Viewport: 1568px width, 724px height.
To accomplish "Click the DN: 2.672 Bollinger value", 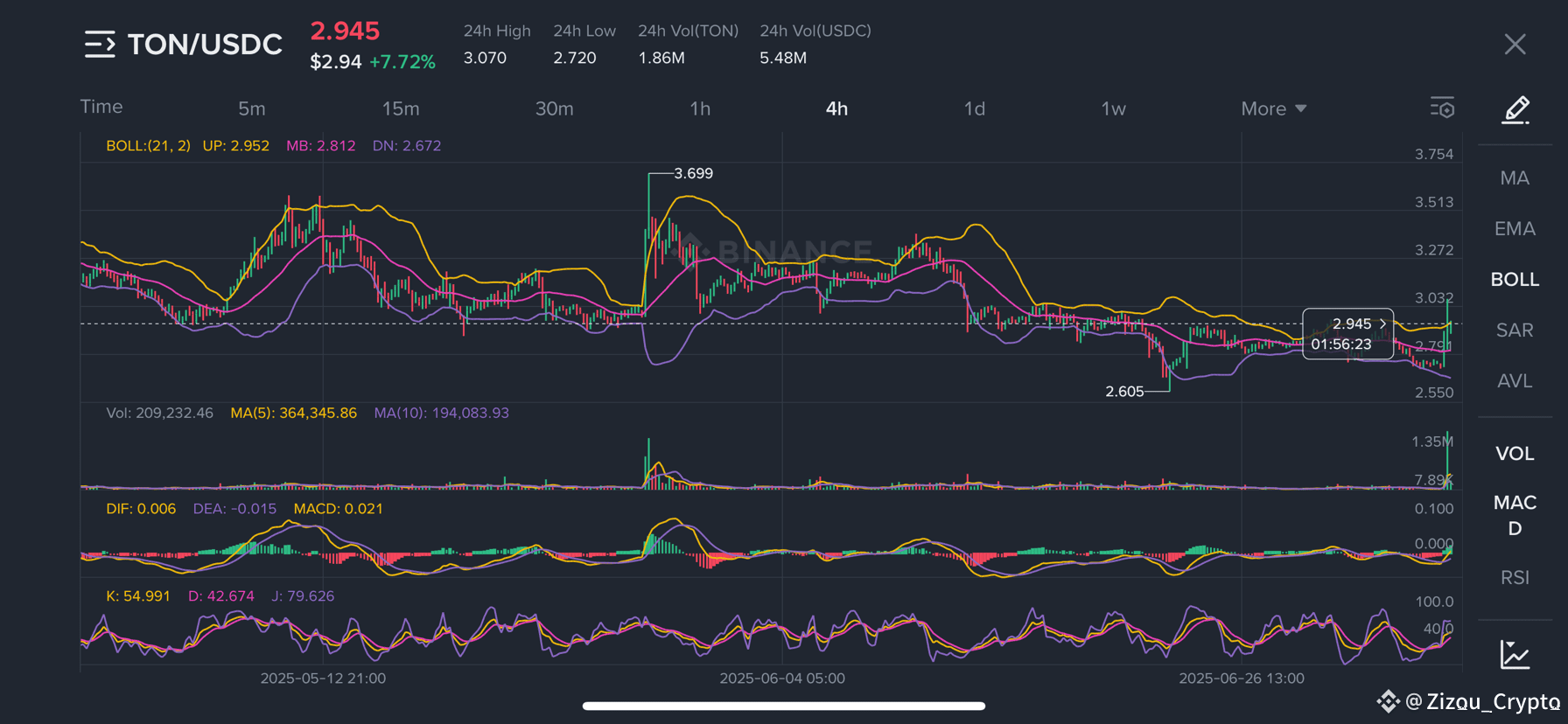I will pos(407,146).
